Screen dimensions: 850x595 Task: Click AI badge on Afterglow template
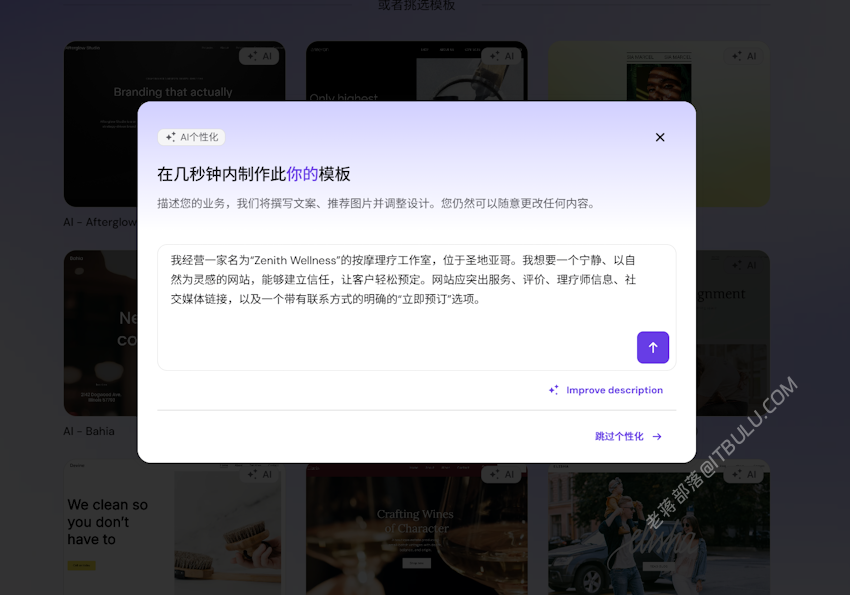(x=259, y=56)
